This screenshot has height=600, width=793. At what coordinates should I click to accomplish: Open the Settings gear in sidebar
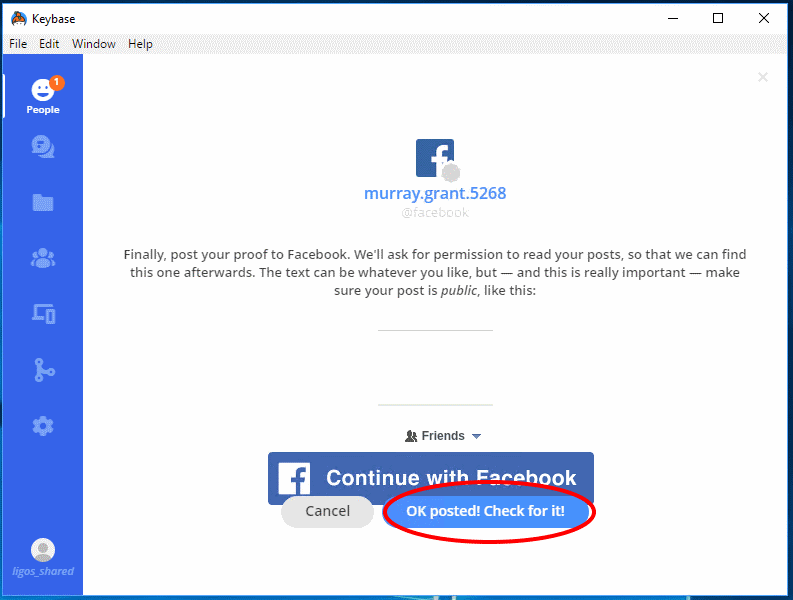43,426
